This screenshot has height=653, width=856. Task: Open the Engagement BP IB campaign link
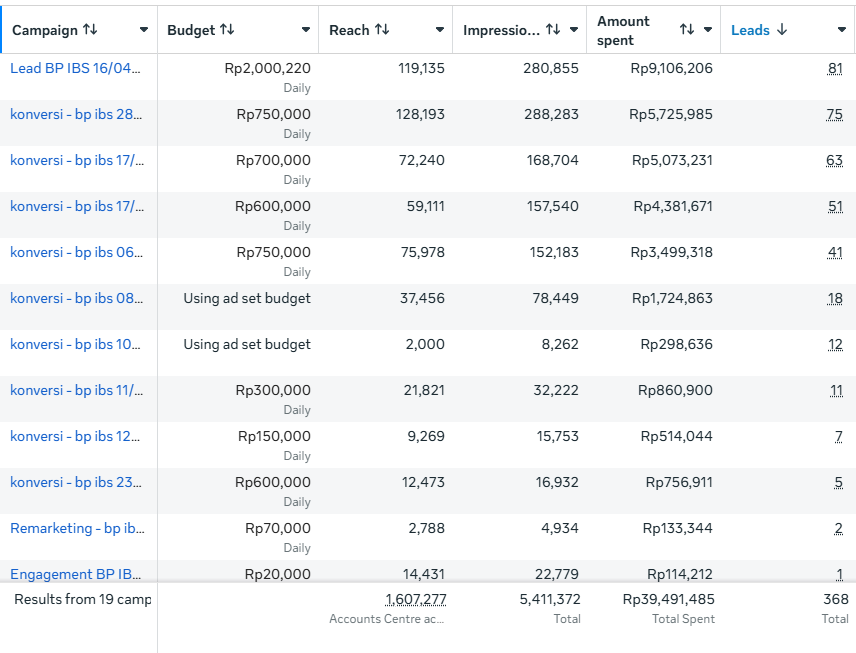pos(76,574)
